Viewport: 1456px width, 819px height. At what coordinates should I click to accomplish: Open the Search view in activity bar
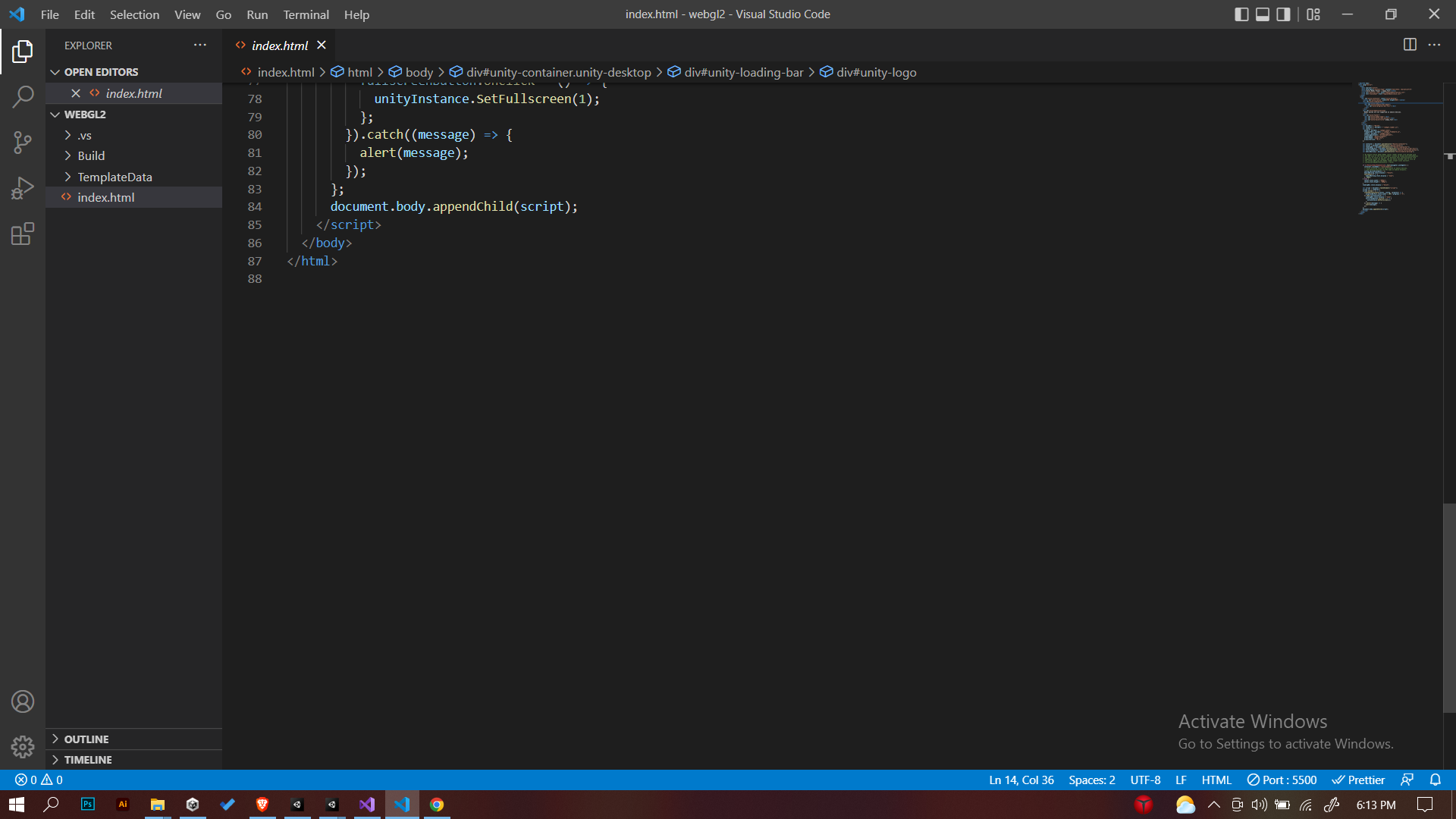pos(23,96)
